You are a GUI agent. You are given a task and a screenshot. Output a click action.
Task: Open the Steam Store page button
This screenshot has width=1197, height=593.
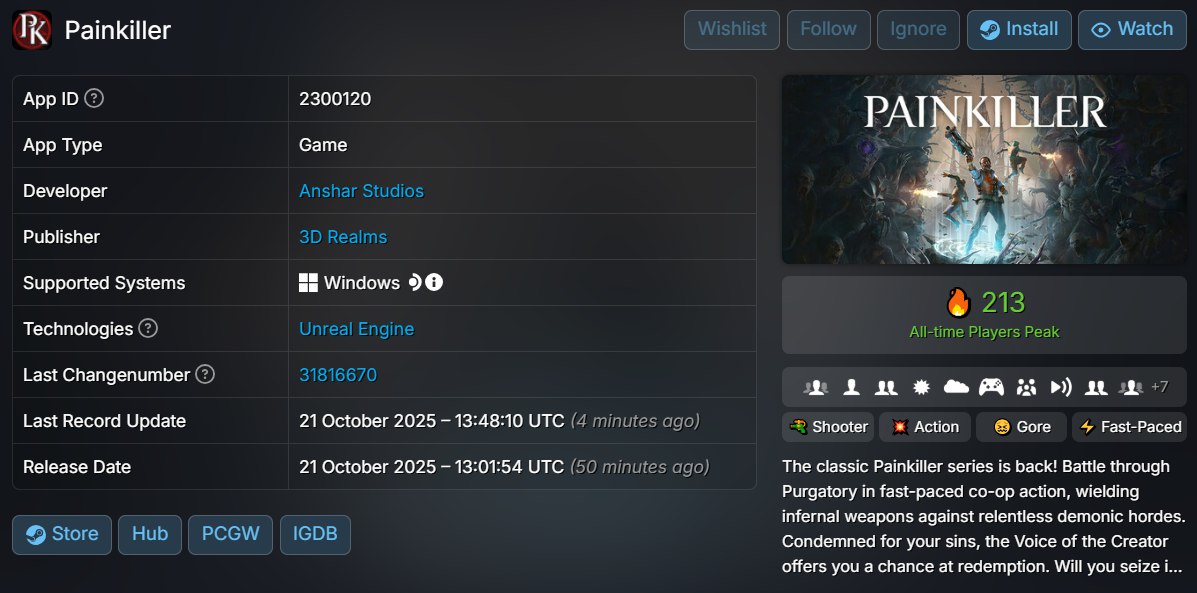click(62, 534)
